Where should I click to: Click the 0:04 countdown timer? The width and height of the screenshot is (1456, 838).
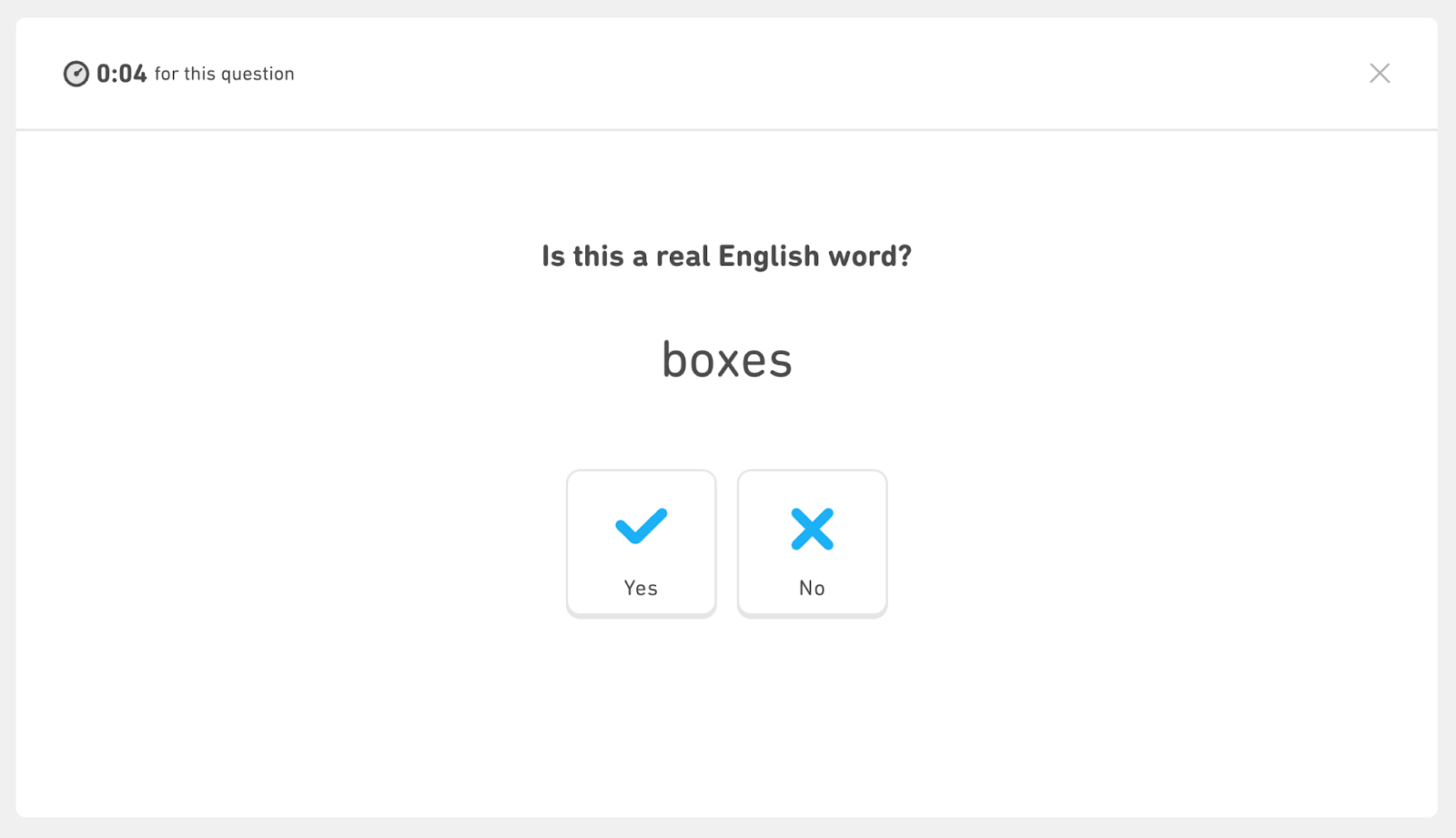[x=121, y=74]
